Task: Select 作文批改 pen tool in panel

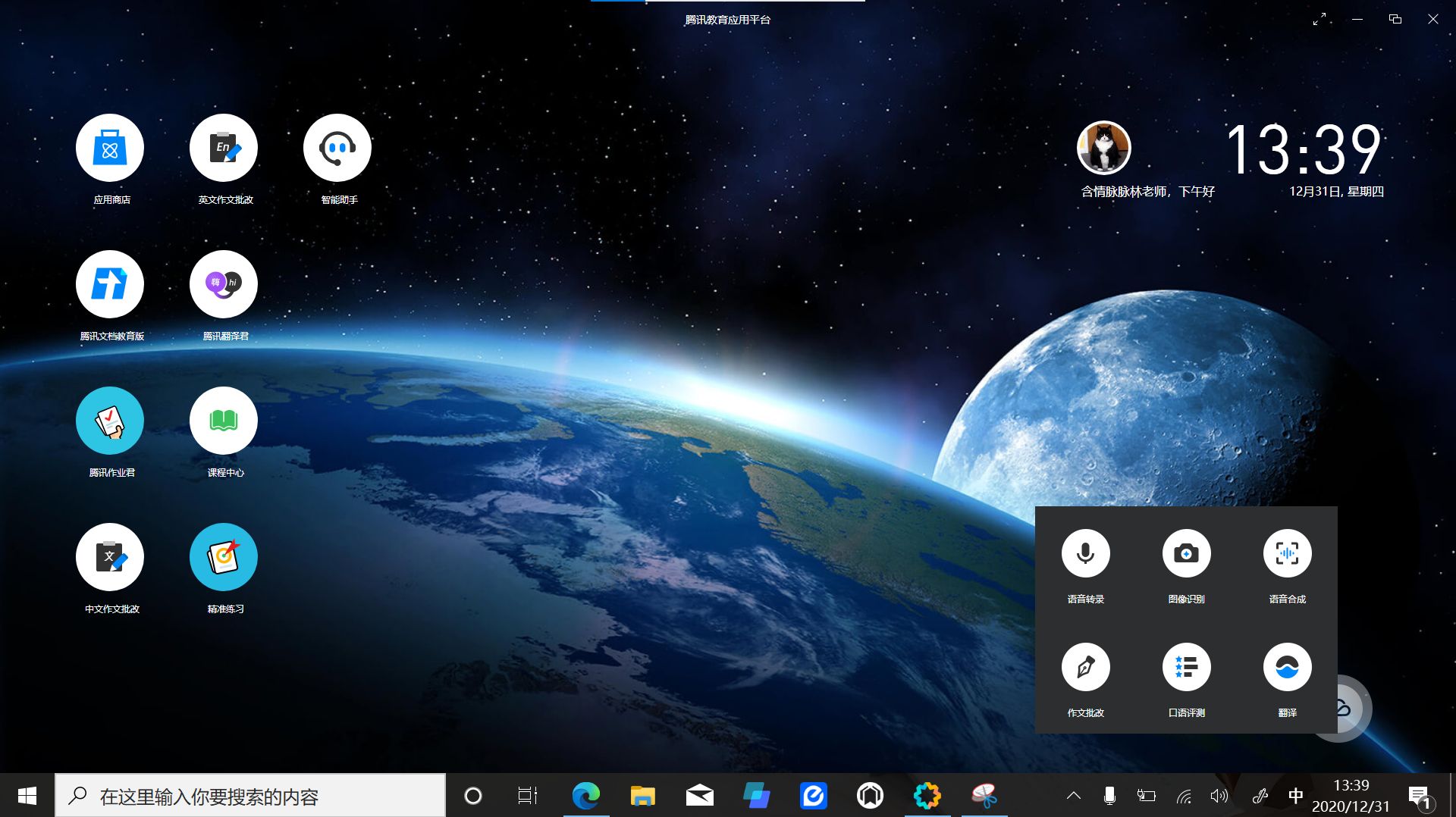Action: [x=1086, y=667]
